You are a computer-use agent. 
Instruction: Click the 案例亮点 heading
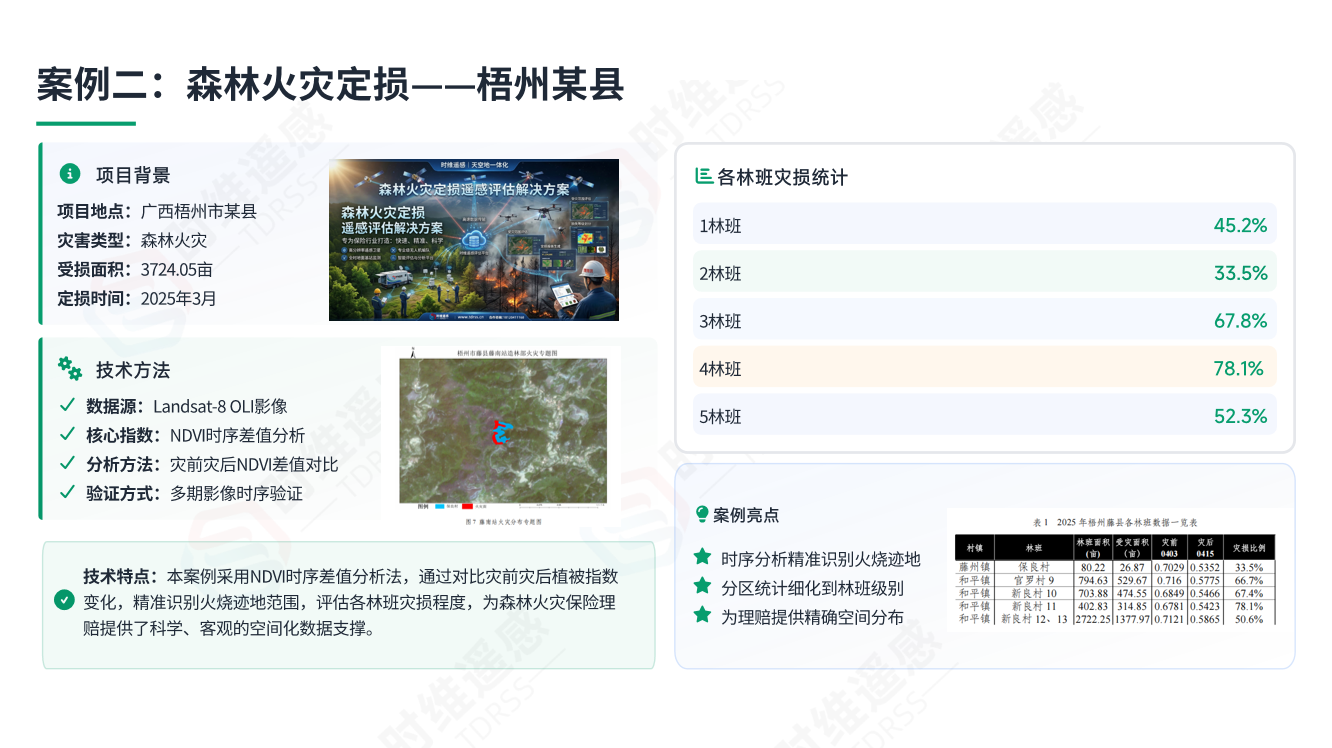coord(746,515)
